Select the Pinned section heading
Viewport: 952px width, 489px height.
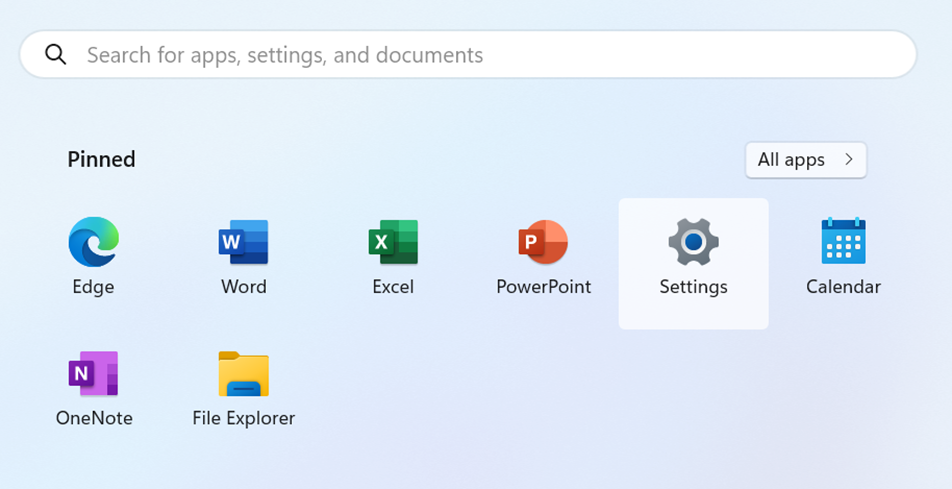point(101,159)
